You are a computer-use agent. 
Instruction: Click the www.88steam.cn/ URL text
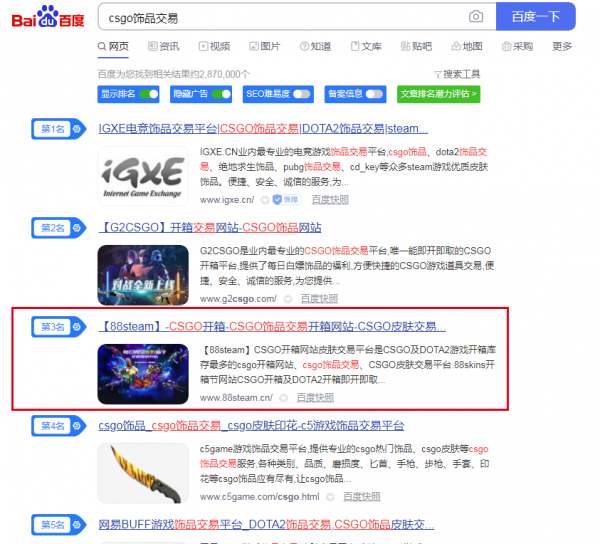236,398
